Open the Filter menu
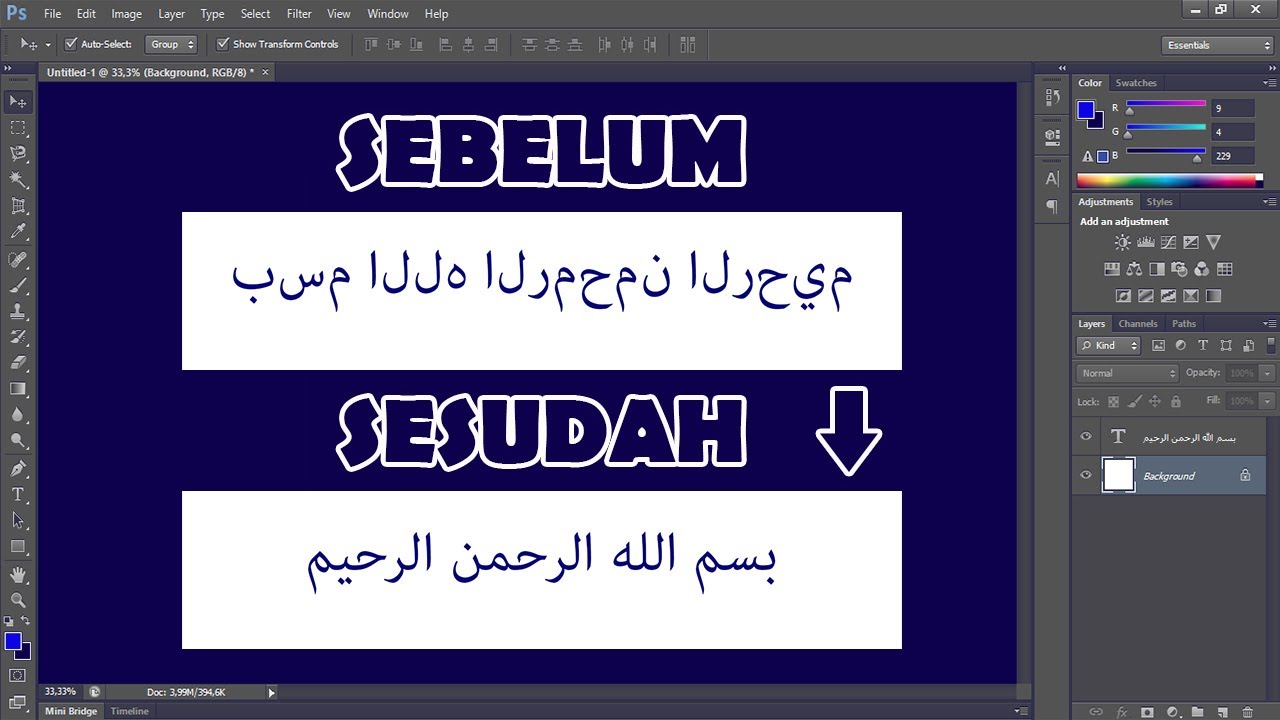The width and height of the screenshot is (1280, 720). [x=299, y=14]
